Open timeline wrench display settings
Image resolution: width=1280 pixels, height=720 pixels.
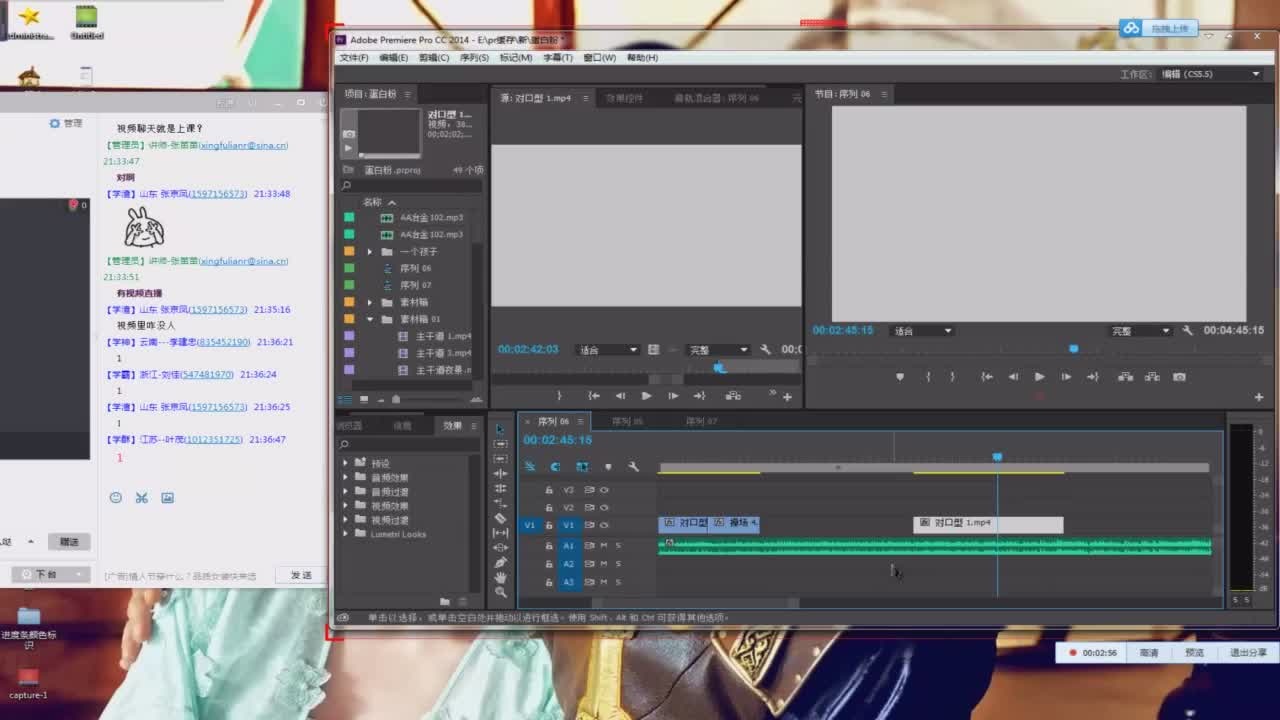(x=633, y=467)
